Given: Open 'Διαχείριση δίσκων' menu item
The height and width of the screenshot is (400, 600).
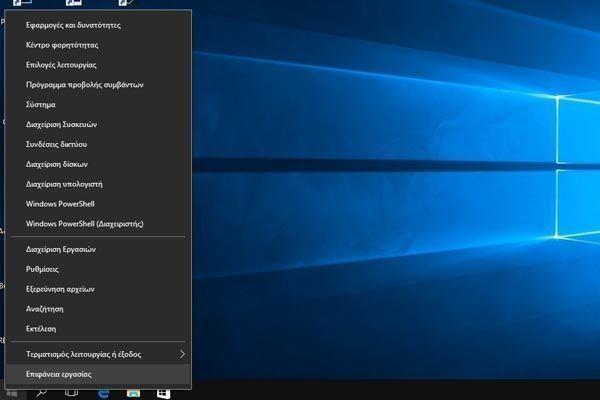Looking at the screenshot, I should 98,165.
